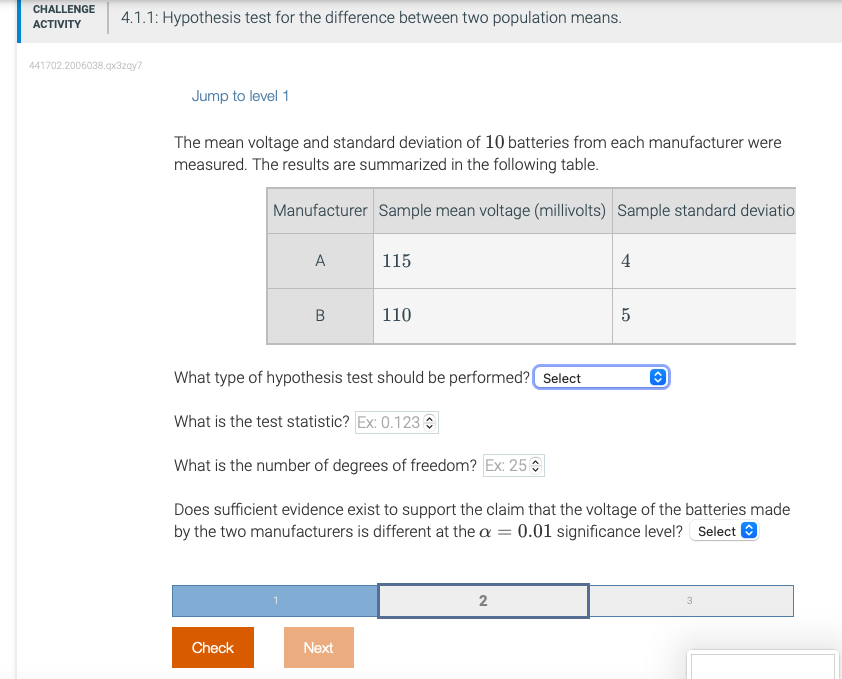Switch to level 1 in the progress bar
The width and height of the screenshot is (842, 679).
(x=274, y=600)
